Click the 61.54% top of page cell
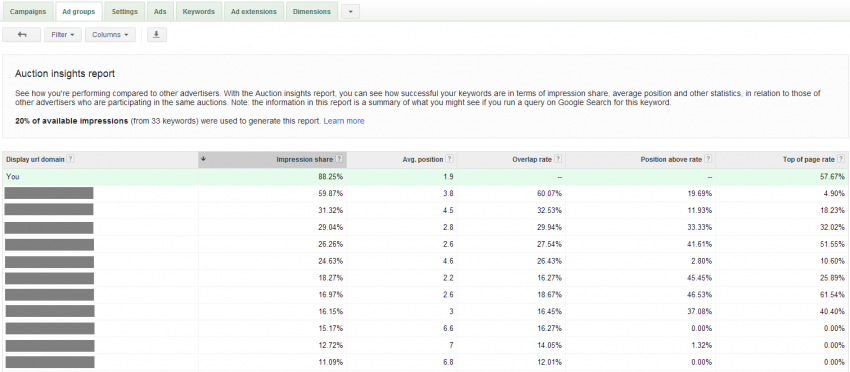 (832, 295)
